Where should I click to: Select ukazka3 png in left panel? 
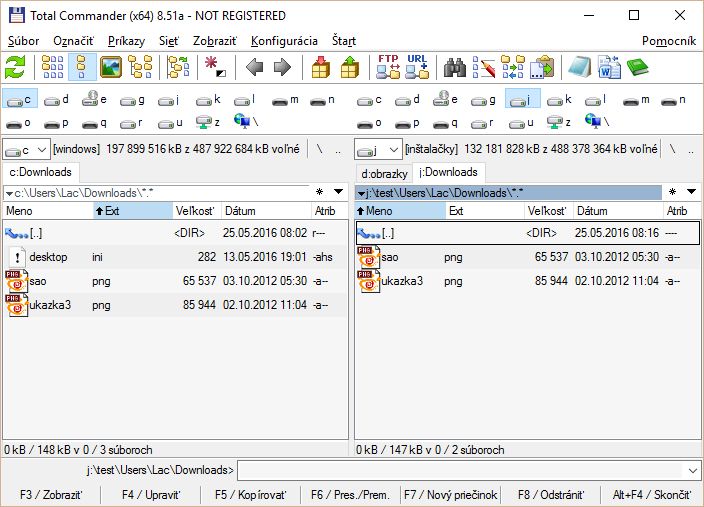coord(175,305)
